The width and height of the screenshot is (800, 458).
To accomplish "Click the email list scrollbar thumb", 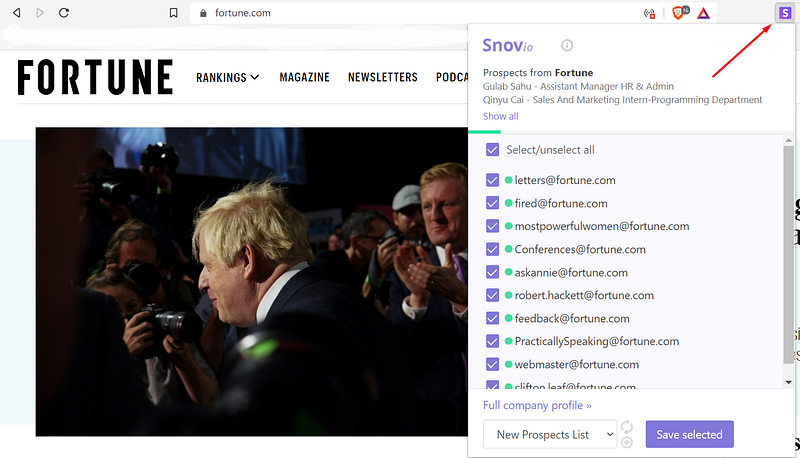I will click(788, 253).
